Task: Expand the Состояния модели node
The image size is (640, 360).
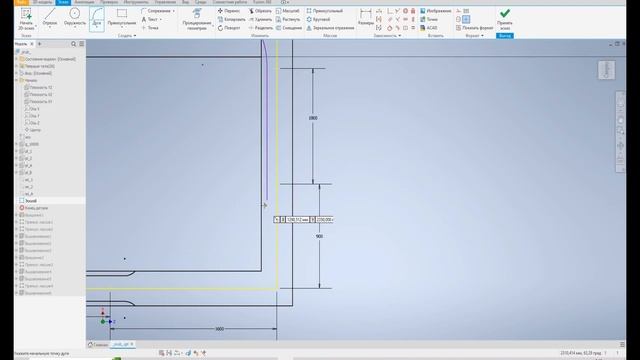Action: [x=17, y=59]
